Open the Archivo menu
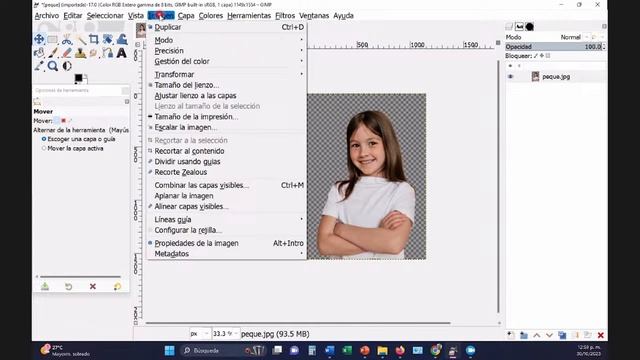This screenshot has width=640, height=360. click(47, 16)
